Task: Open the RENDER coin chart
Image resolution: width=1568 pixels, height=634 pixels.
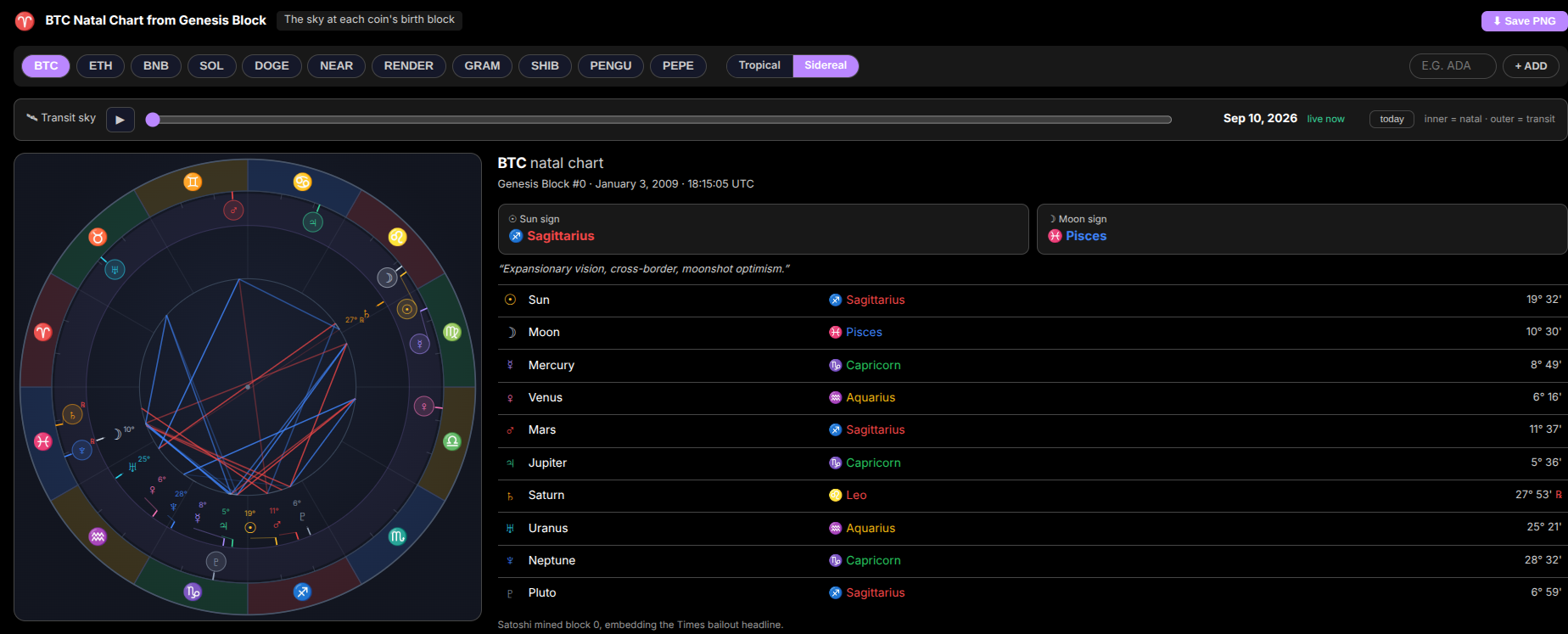Action: [409, 66]
